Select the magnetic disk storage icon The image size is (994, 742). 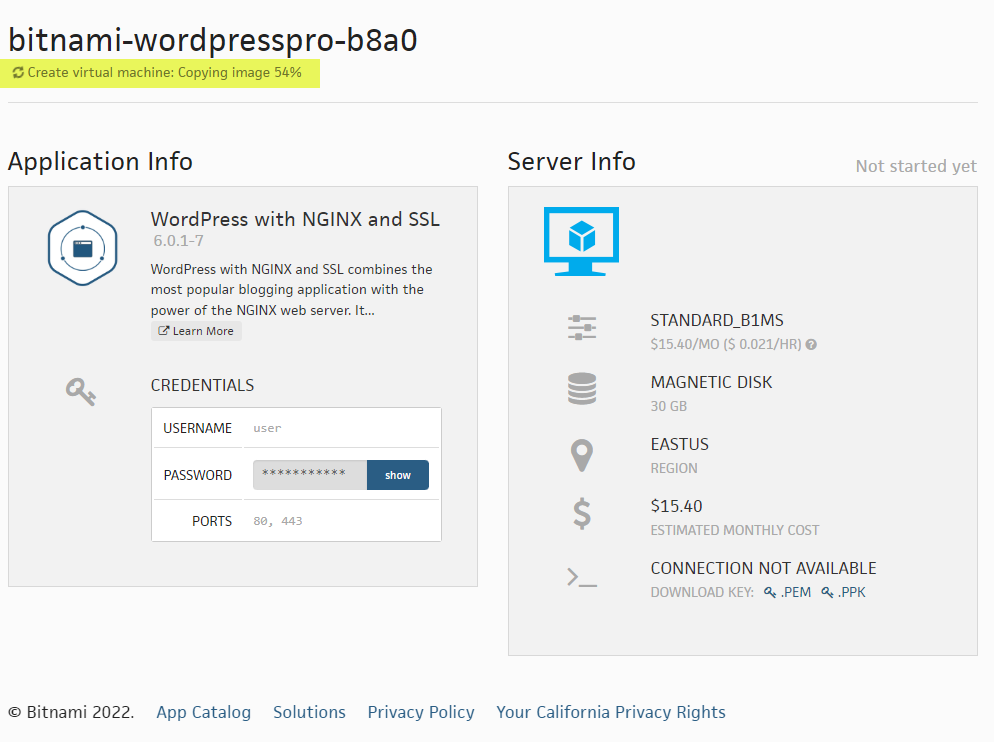[x=582, y=389]
